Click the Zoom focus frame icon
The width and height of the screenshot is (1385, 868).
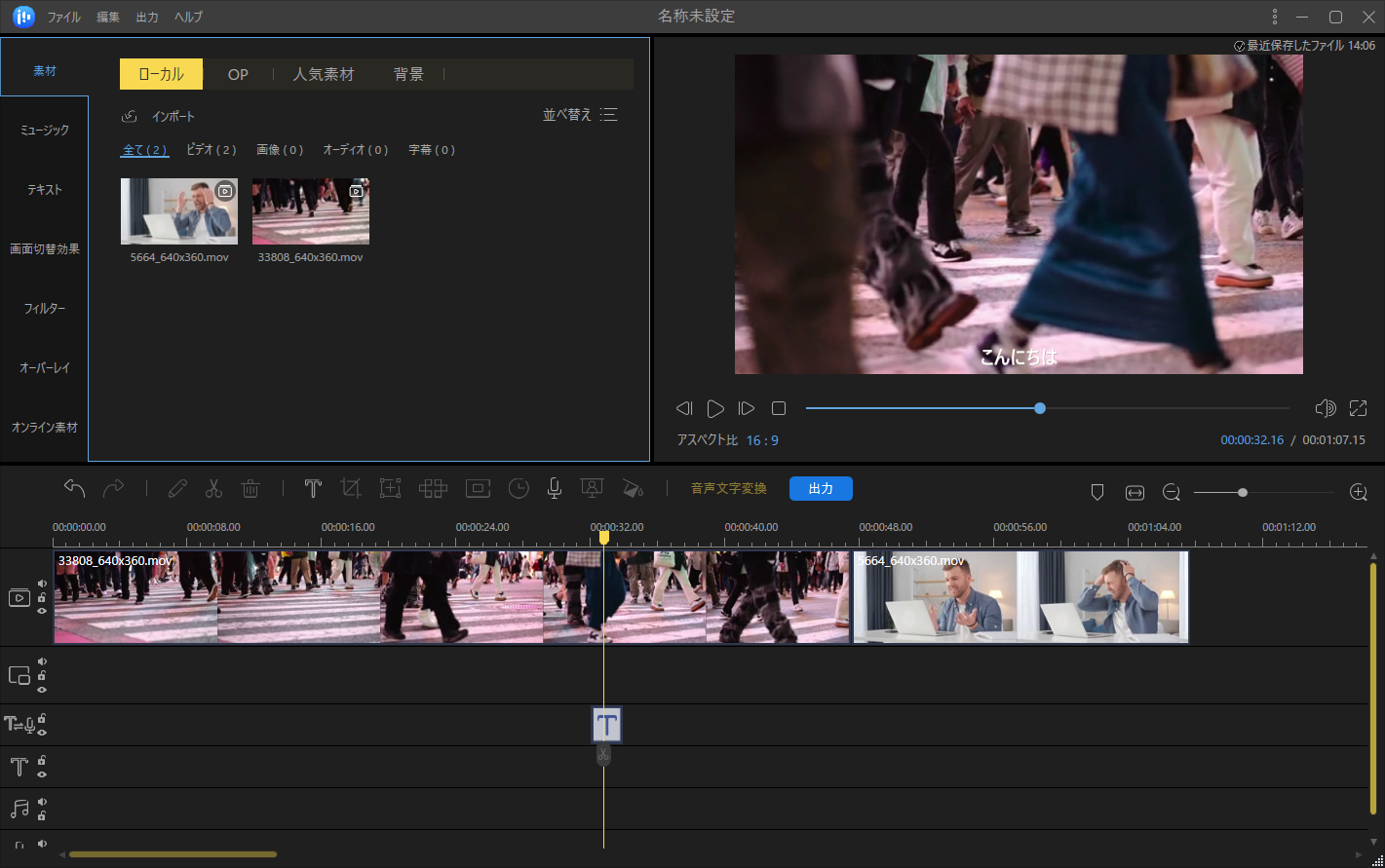[x=391, y=488]
